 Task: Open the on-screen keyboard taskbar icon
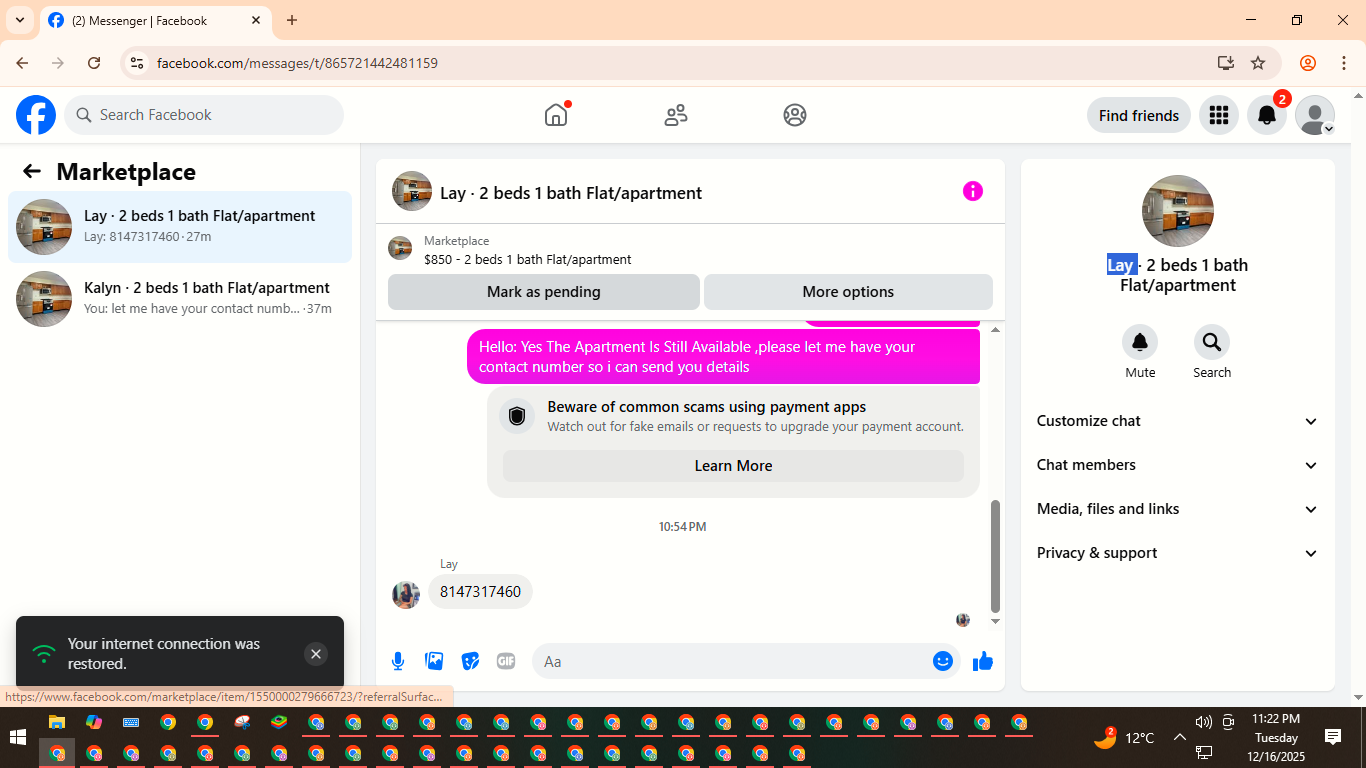pos(131,723)
